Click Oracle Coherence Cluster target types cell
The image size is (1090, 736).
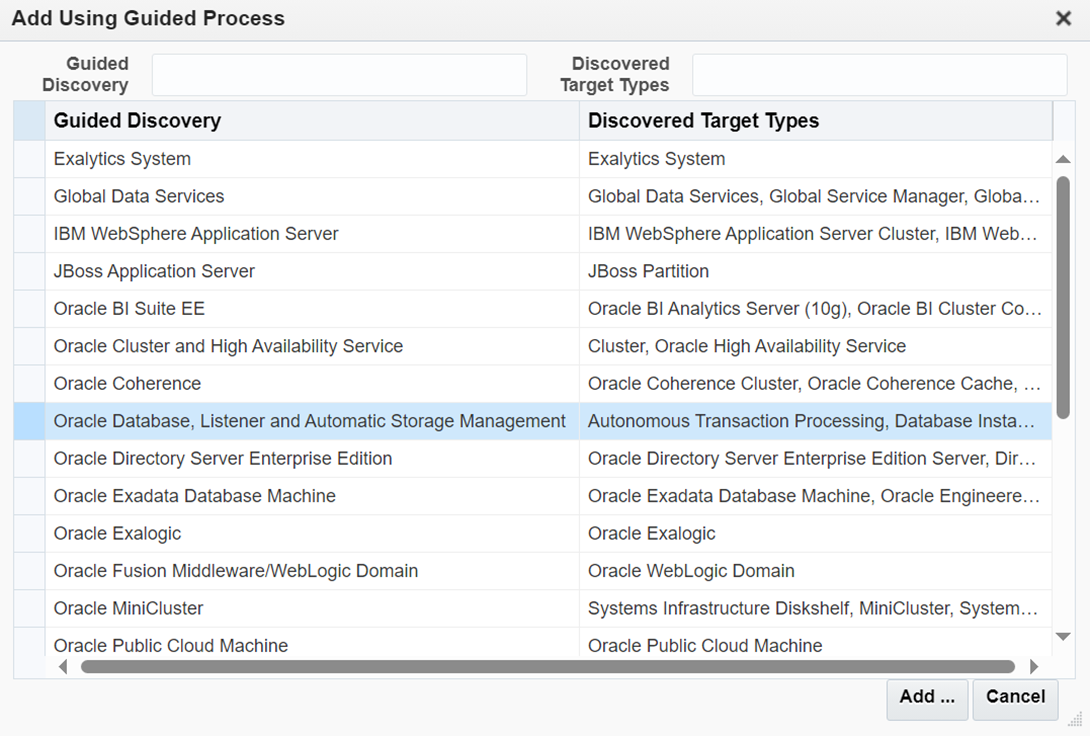pyautogui.click(x=815, y=384)
